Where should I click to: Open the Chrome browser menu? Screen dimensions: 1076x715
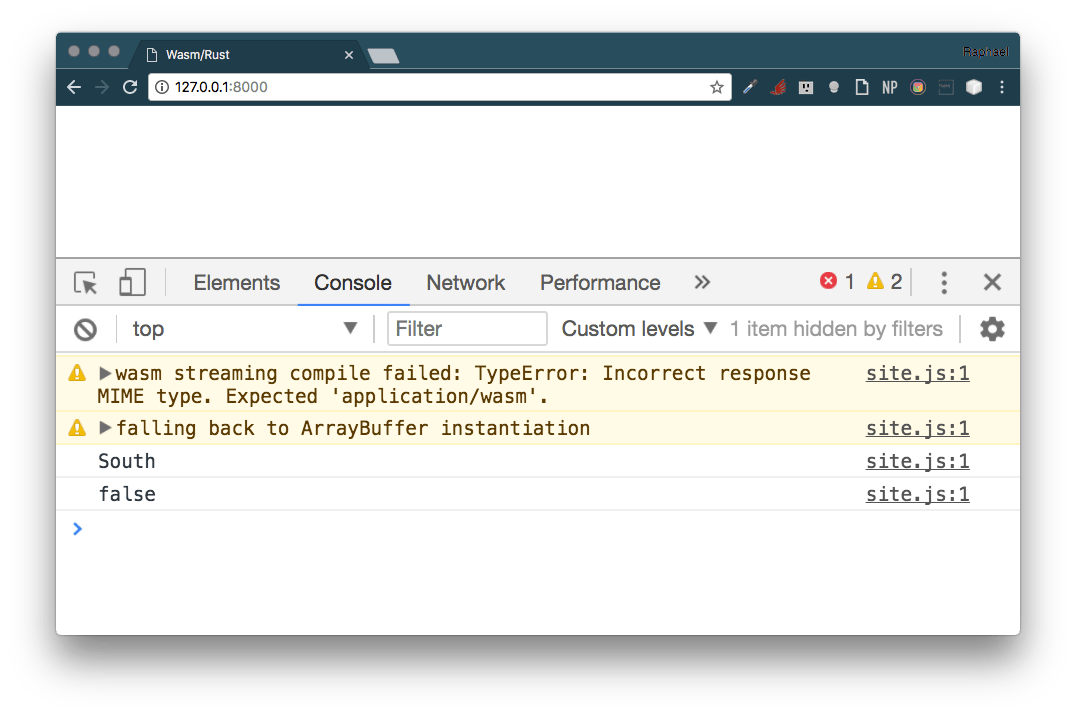pos(1001,87)
